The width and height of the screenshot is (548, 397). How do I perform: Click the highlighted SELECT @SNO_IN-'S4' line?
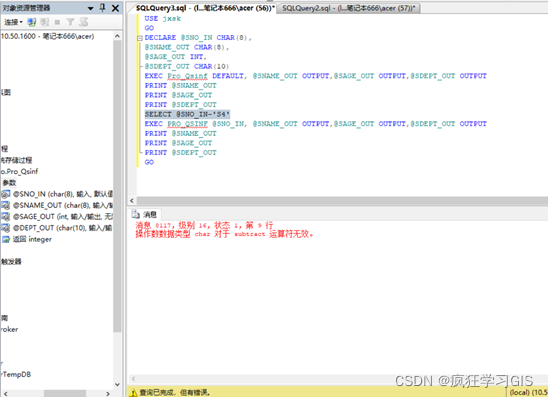point(187,114)
